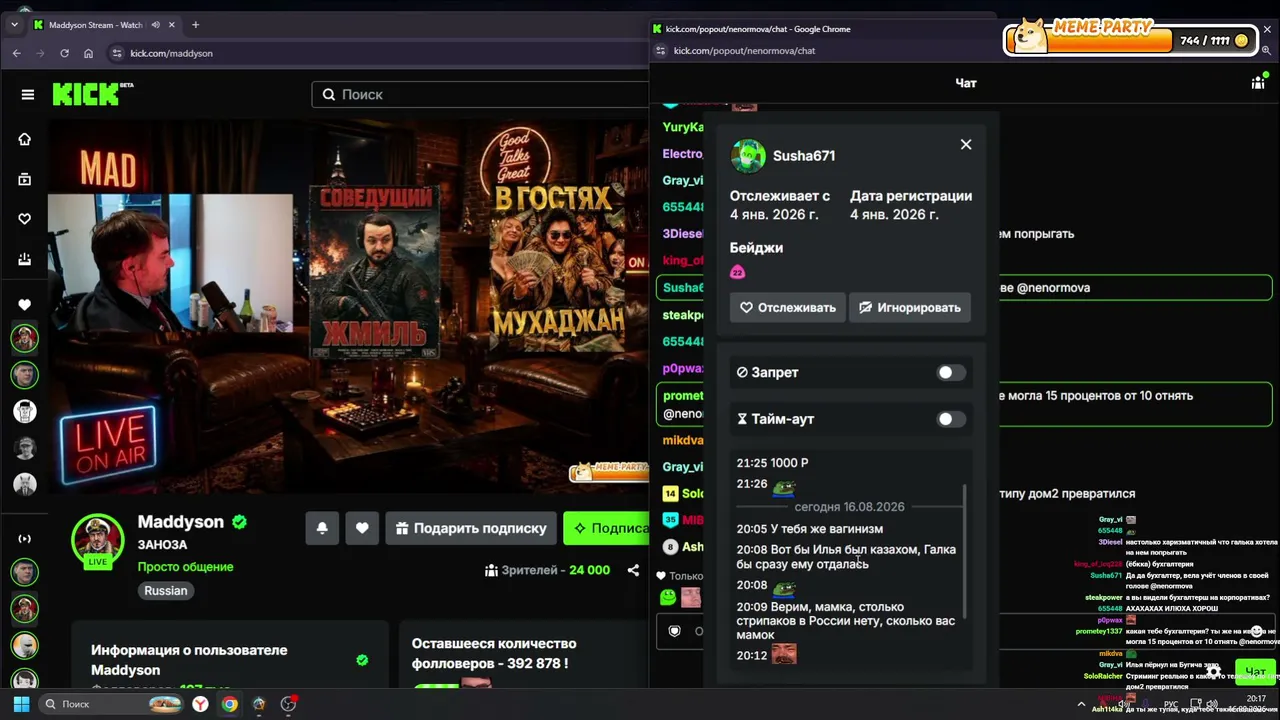Click the green verified badge next to Maddyson
The image size is (1280, 720).
click(x=240, y=522)
